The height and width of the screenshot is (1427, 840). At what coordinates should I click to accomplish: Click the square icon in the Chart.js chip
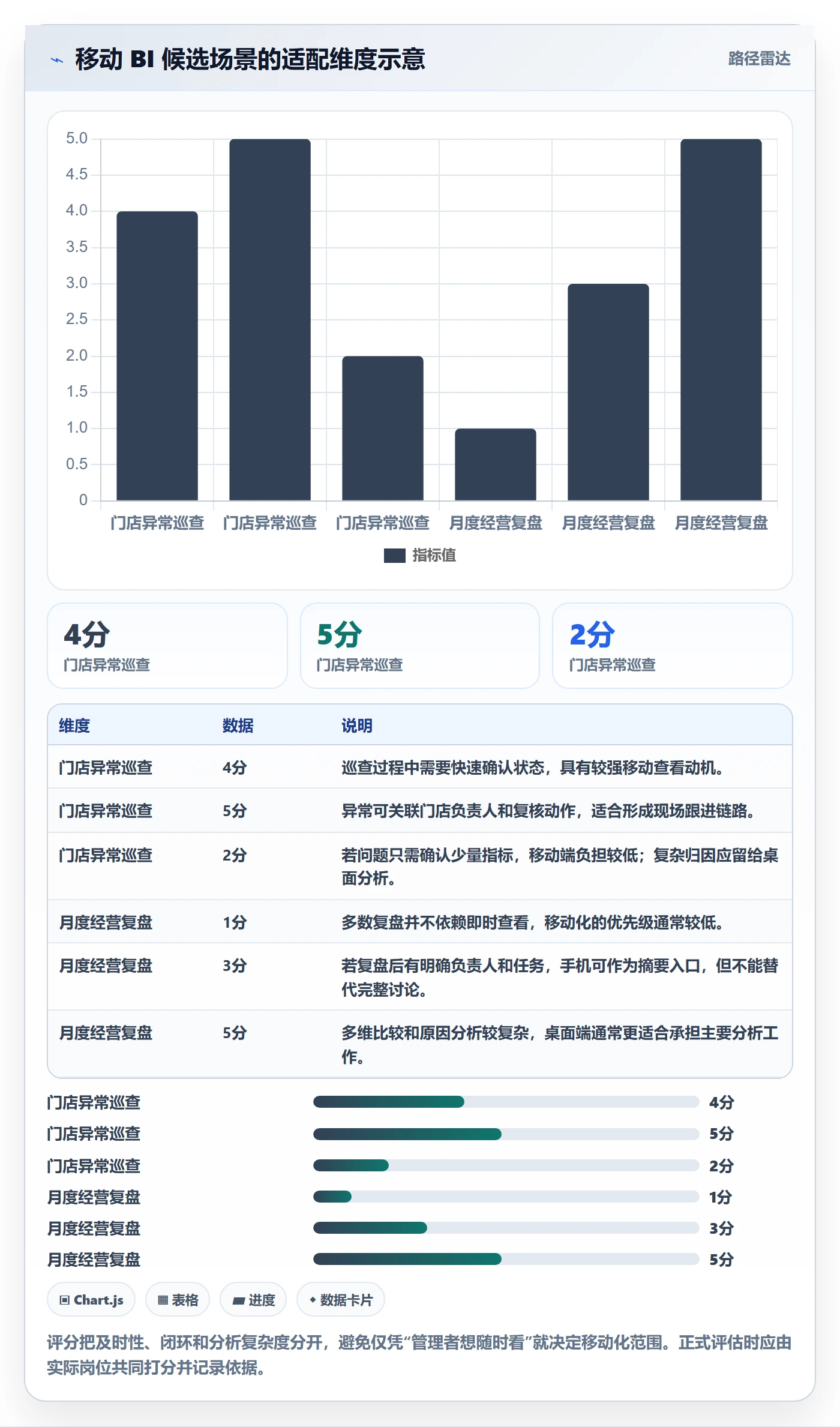click(x=65, y=1300)
